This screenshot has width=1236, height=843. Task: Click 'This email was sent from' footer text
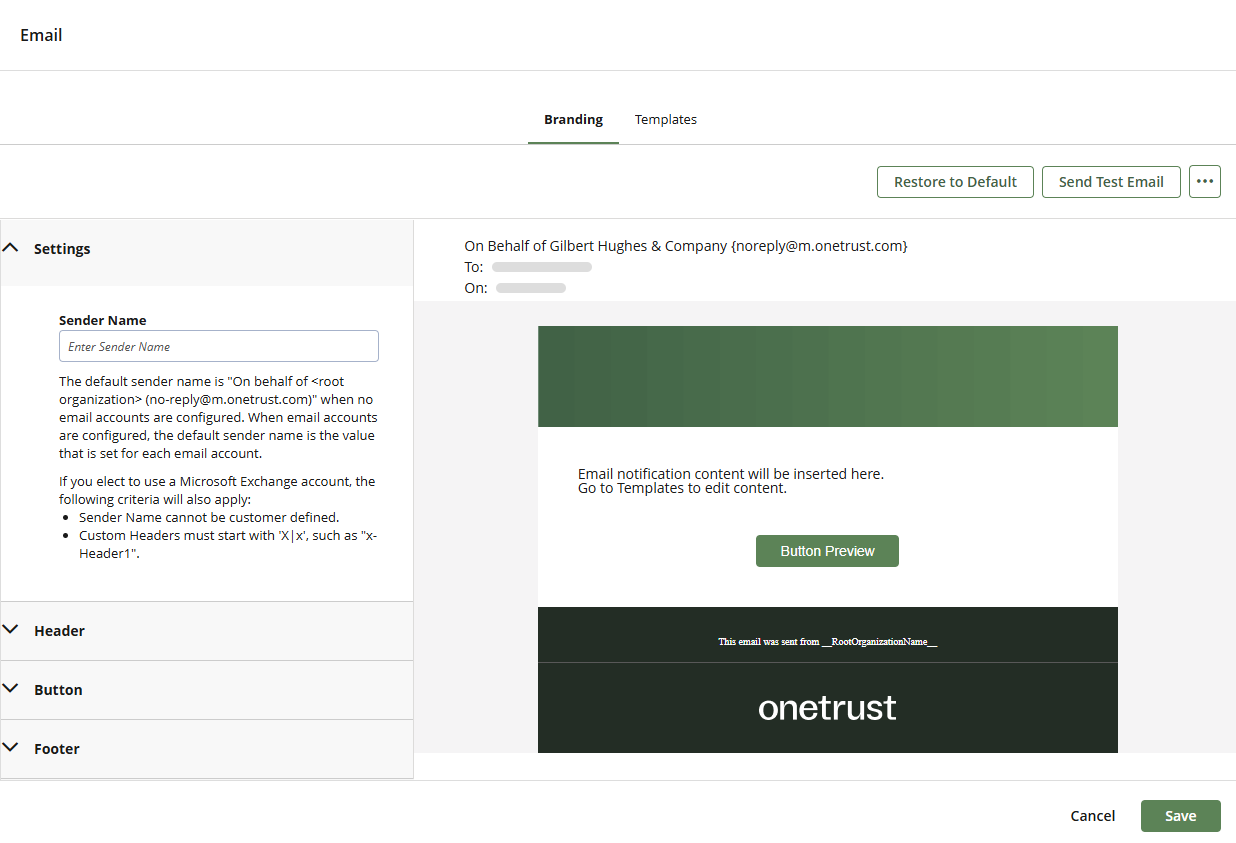point(828,642)
